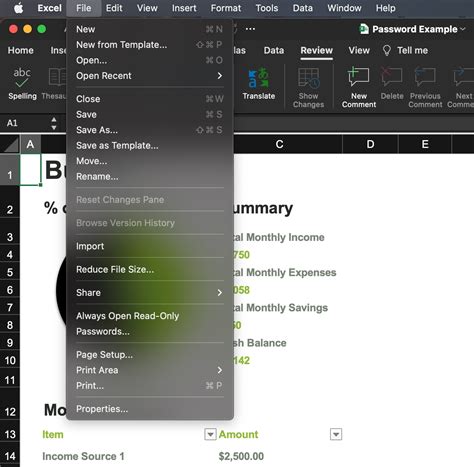The image size is (474, 467).
Task: Open the Data menu in the menu bar
Action: 303,8
